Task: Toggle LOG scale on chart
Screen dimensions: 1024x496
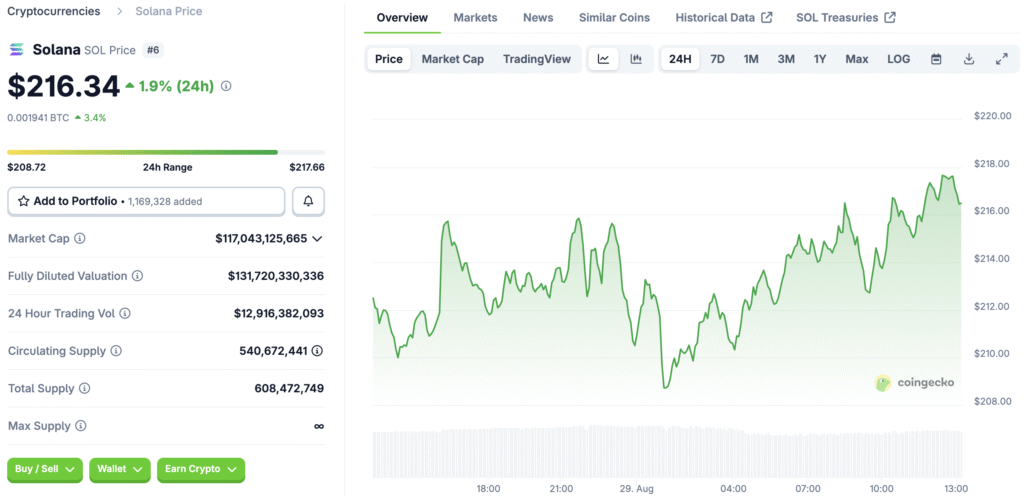Action: [x=898, y=59]
